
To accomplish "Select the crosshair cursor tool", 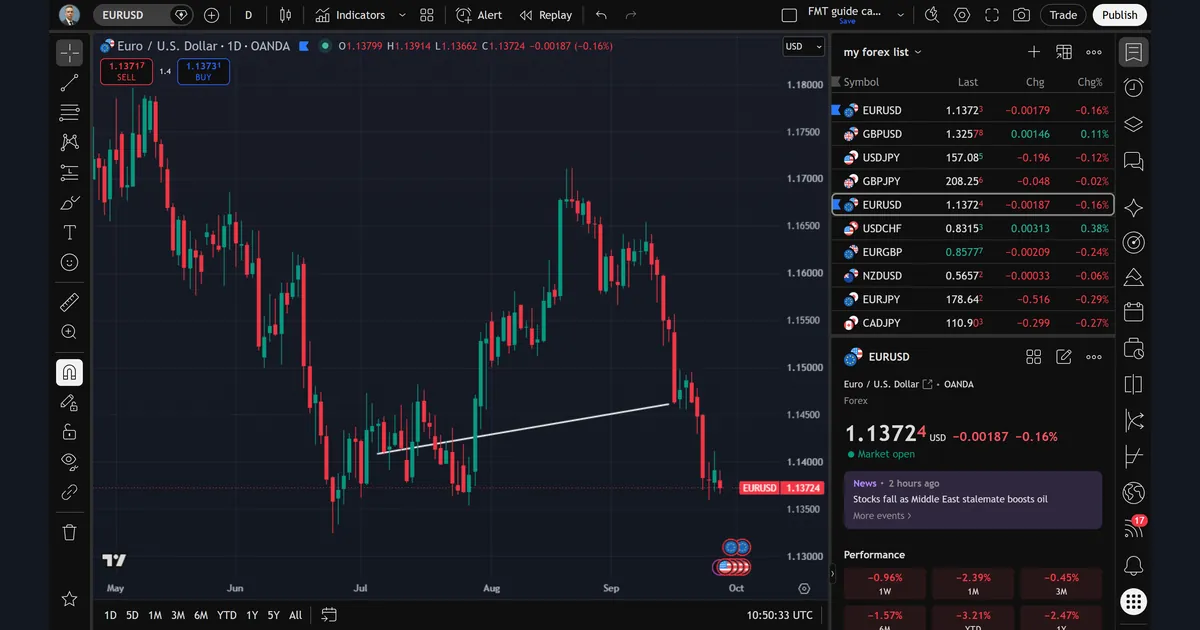I will 69,53.
